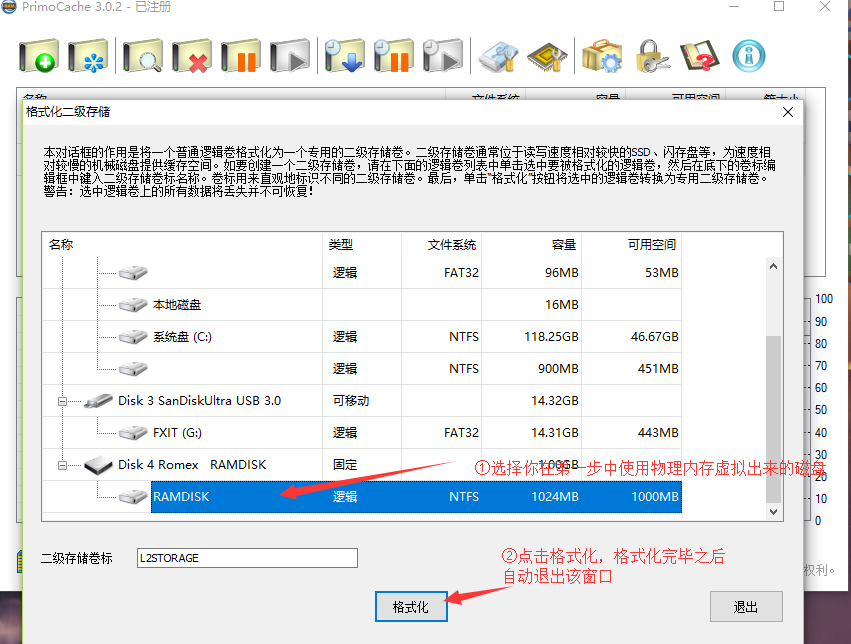Click the 退出 button
The height and width of the screenshot is (644, 851).
(746, 607)
